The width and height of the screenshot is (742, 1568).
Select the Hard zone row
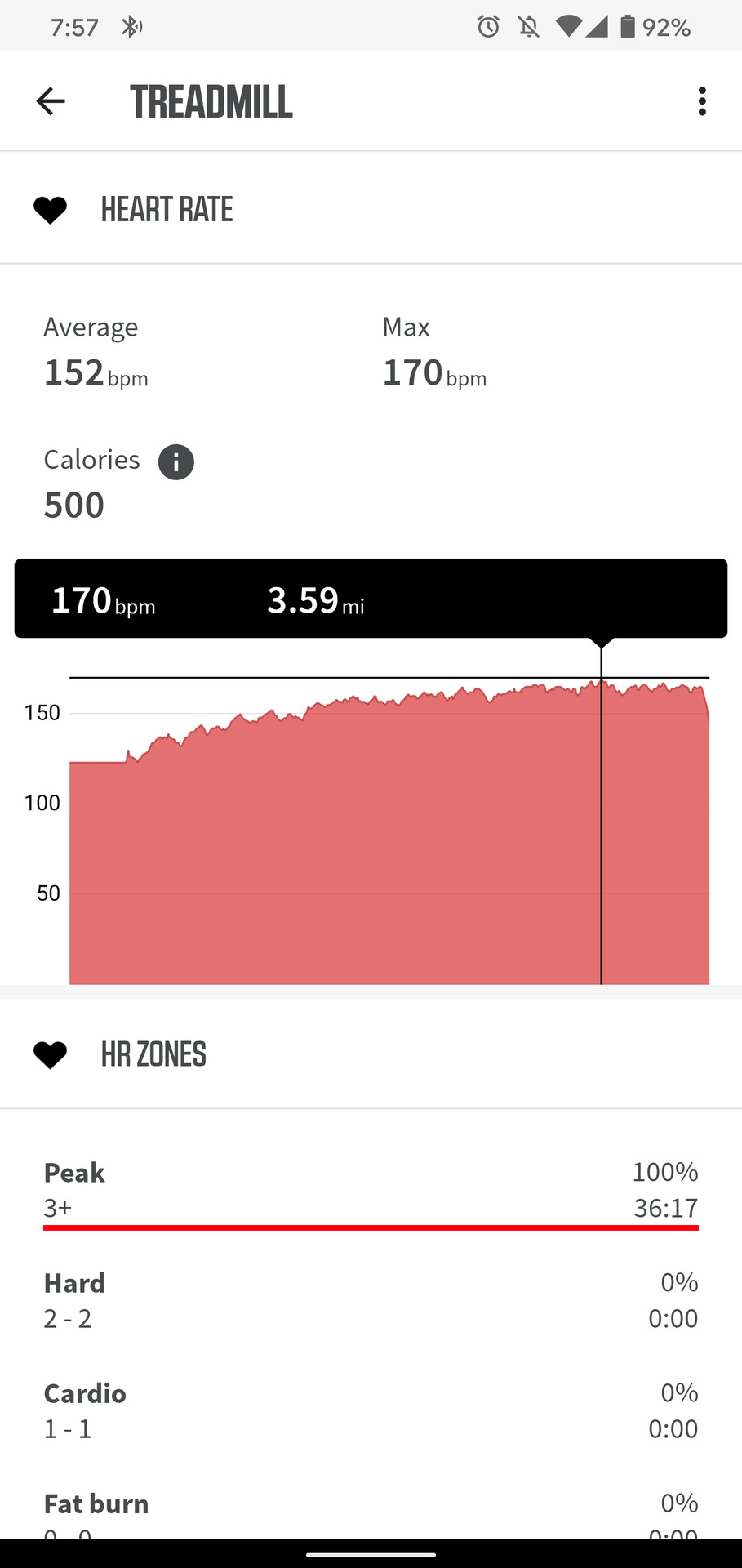[x=371, y=1300]
